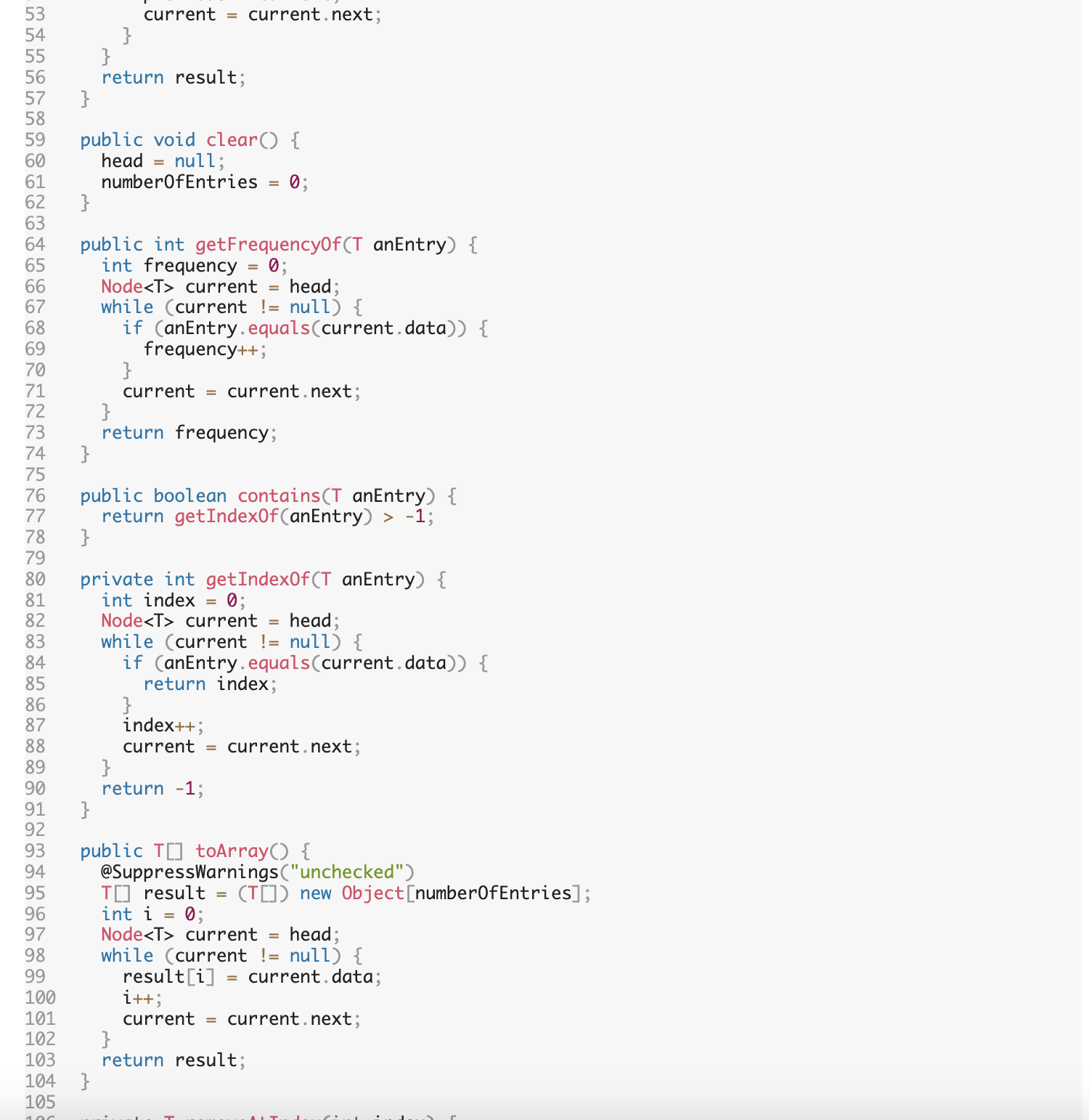
Task: Click line number 76 in gutter
Action: (35, 495)
